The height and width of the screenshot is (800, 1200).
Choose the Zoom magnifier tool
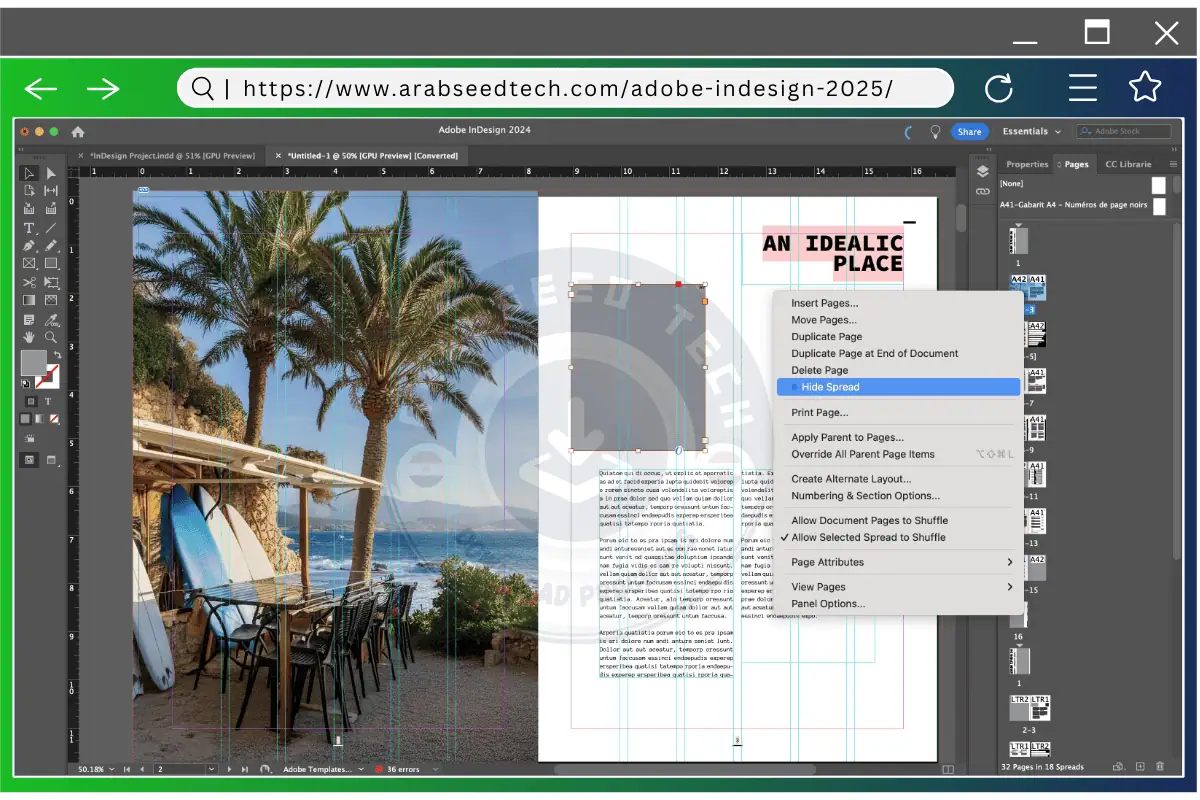click(51, 338)
